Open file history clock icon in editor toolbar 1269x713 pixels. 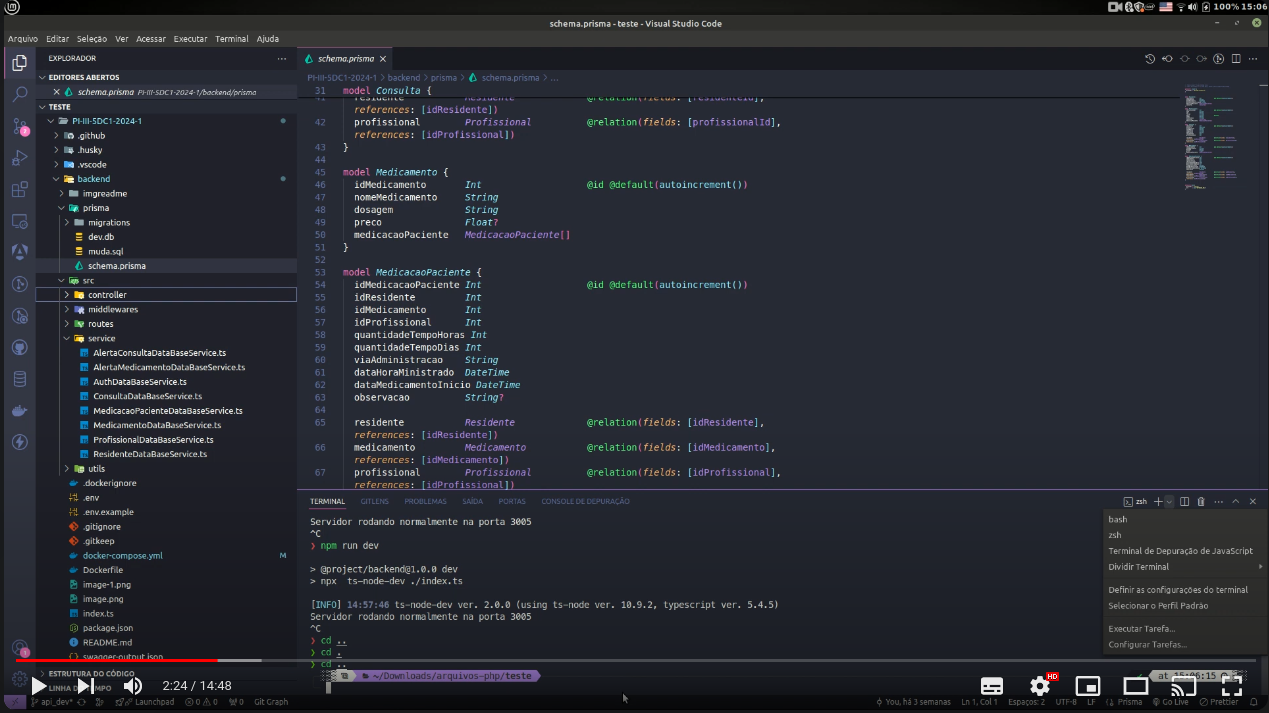click(1150, 59)
